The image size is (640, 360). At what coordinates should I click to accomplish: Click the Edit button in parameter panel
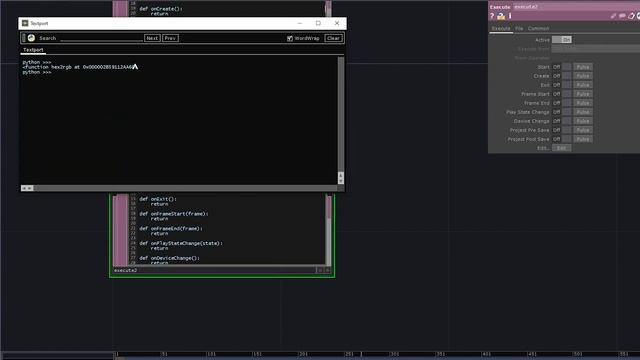pos(562,148)
